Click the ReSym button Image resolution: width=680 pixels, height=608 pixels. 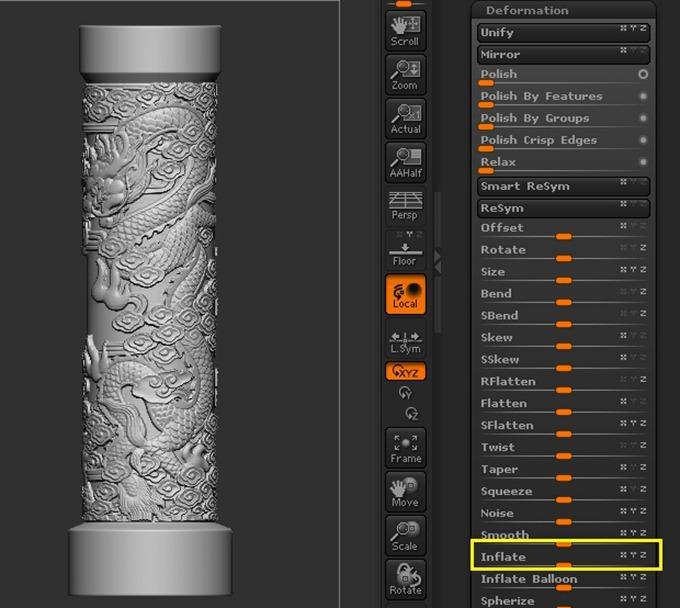point(563,208)
